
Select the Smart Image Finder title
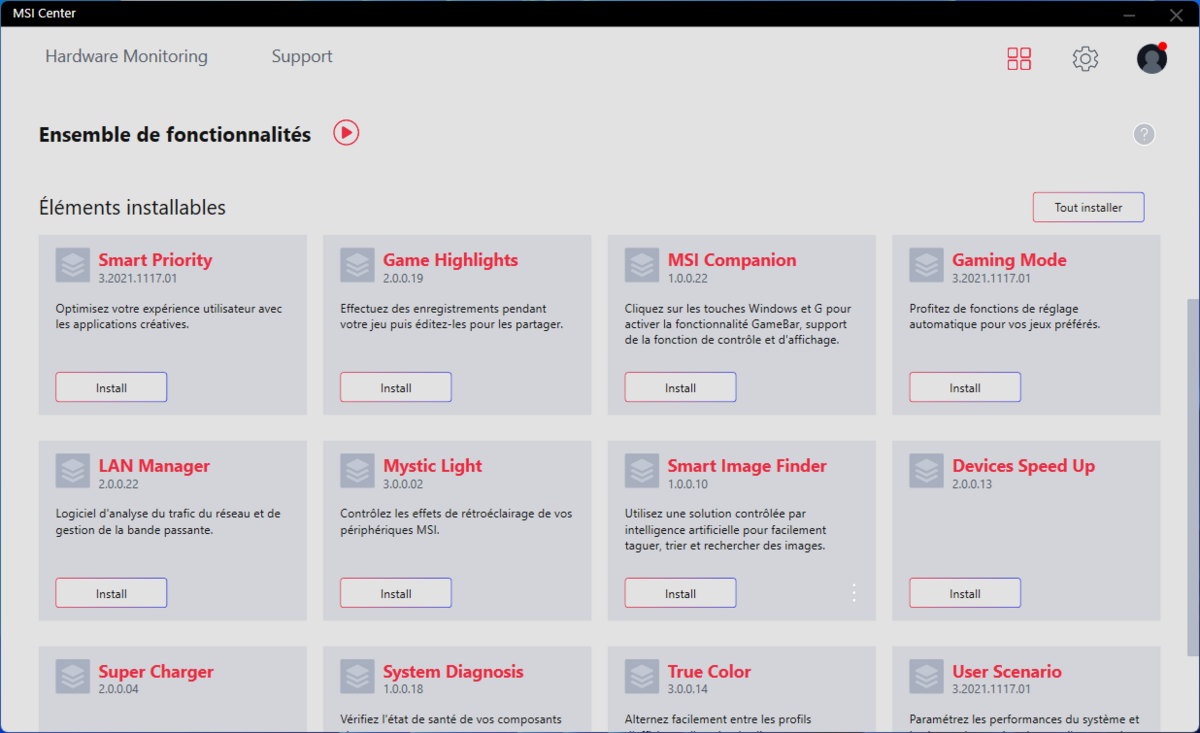(747, 466)
